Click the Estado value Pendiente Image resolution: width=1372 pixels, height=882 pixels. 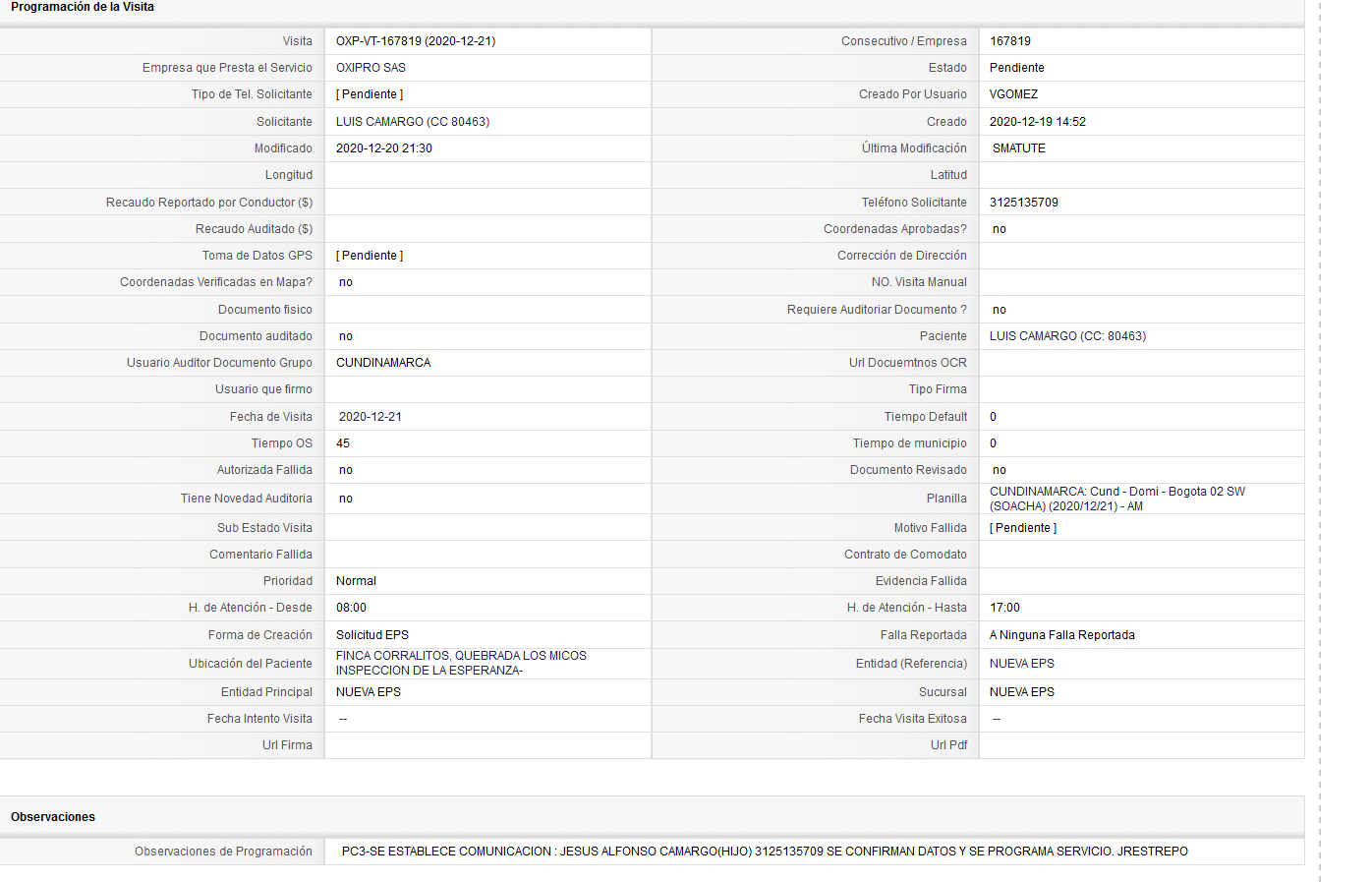[1017, 68]
